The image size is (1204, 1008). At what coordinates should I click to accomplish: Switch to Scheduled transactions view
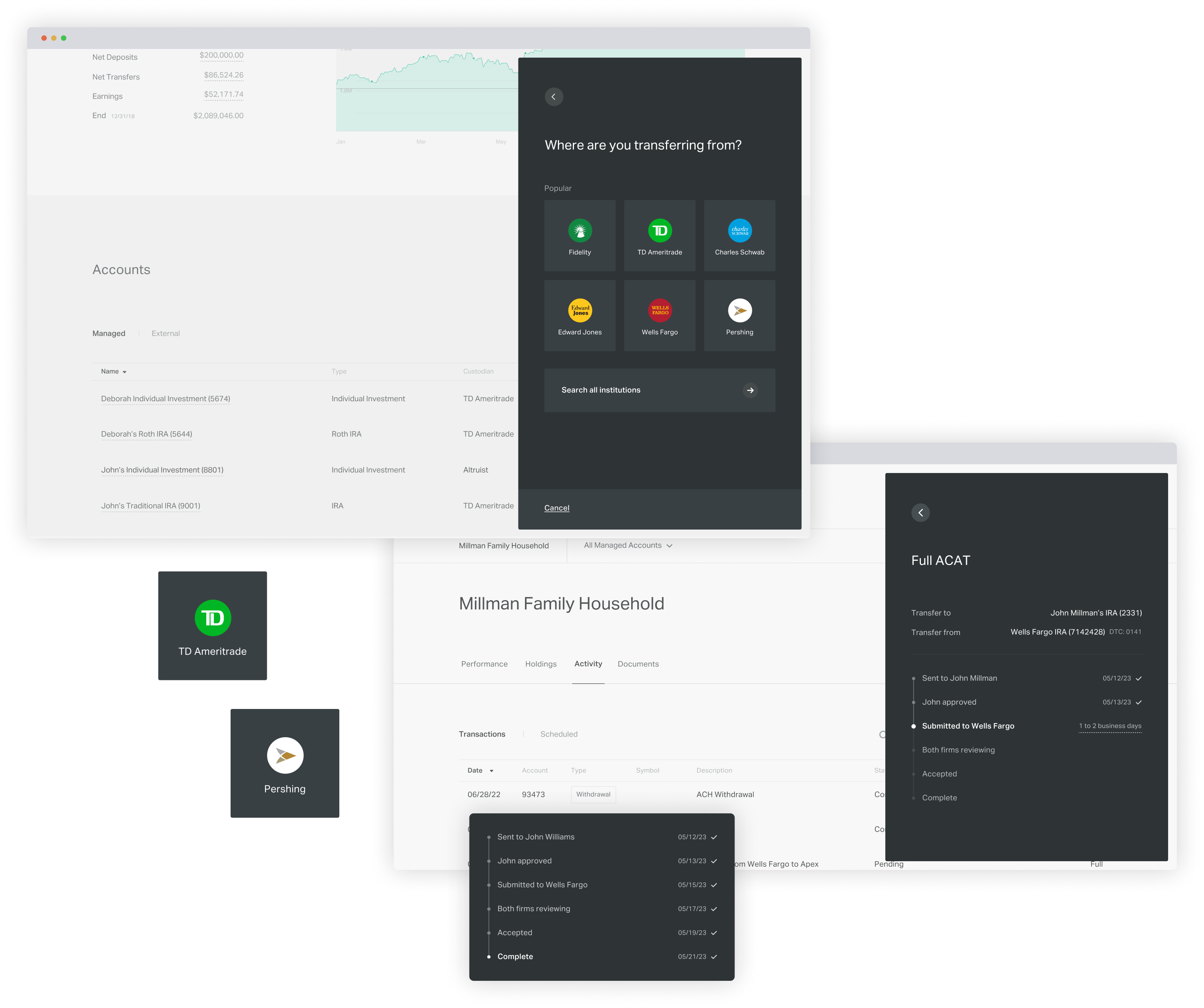coord(558,734)
